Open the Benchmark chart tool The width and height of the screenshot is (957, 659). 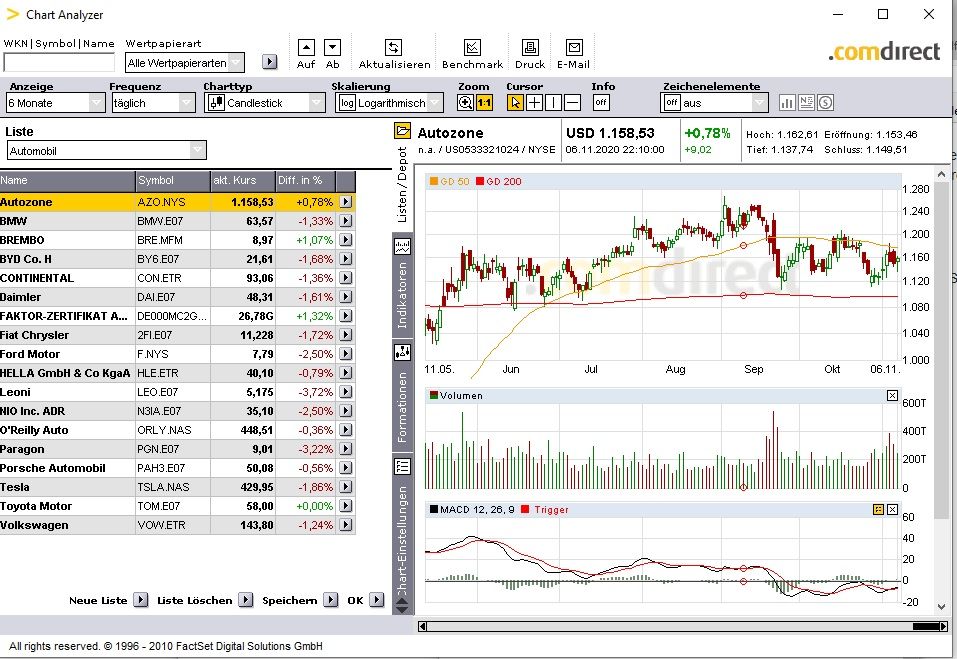pyautogui.click(x=472, y=48)
